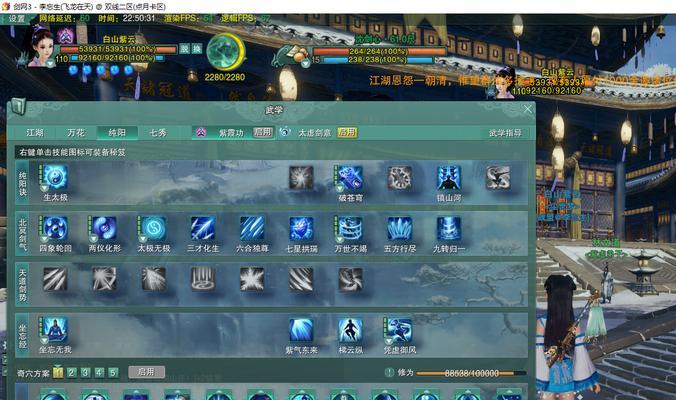Viewport: 676px width, 400px height.
Task: Select the 紫气东来 skill icon
Action: click(x=301, y=331)
